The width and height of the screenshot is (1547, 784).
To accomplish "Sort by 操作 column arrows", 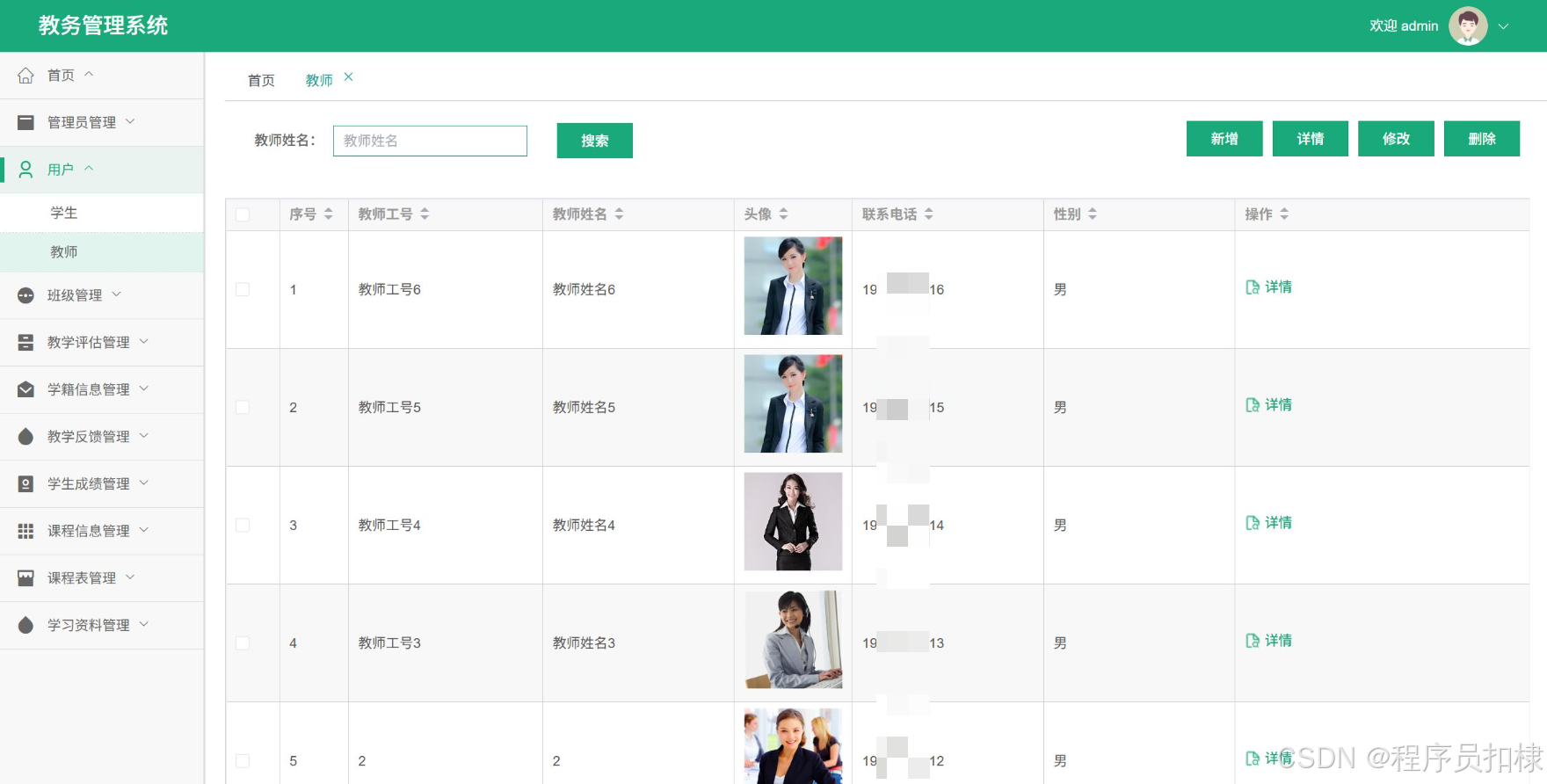I will [1284, 214].
